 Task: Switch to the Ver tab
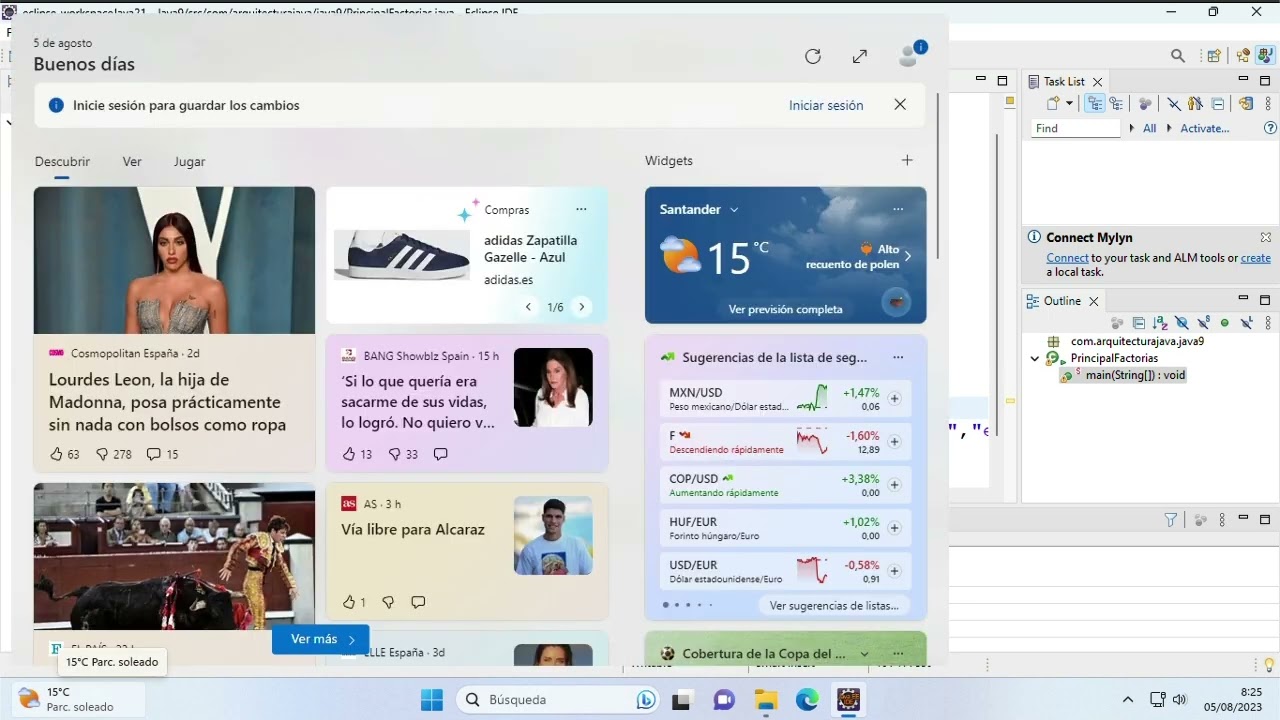(x=132, y=161)
